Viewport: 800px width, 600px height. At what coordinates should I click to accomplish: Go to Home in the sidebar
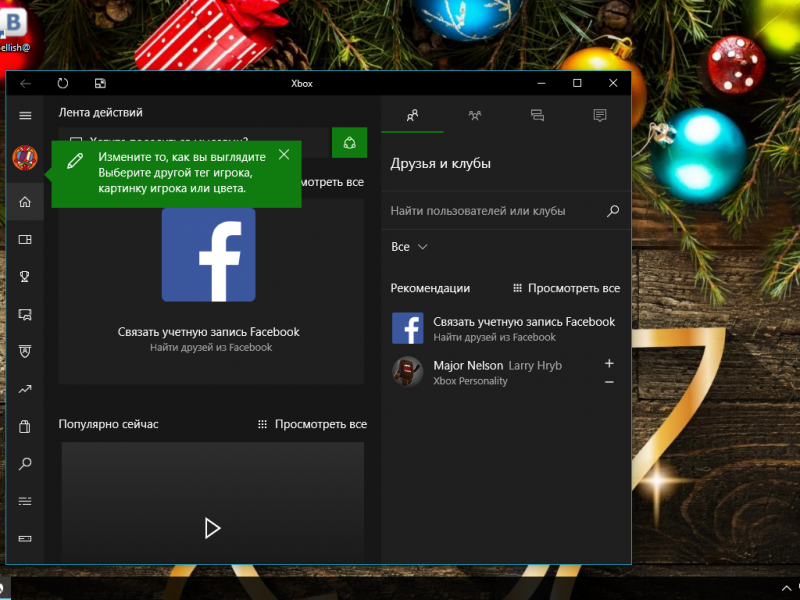25,202
